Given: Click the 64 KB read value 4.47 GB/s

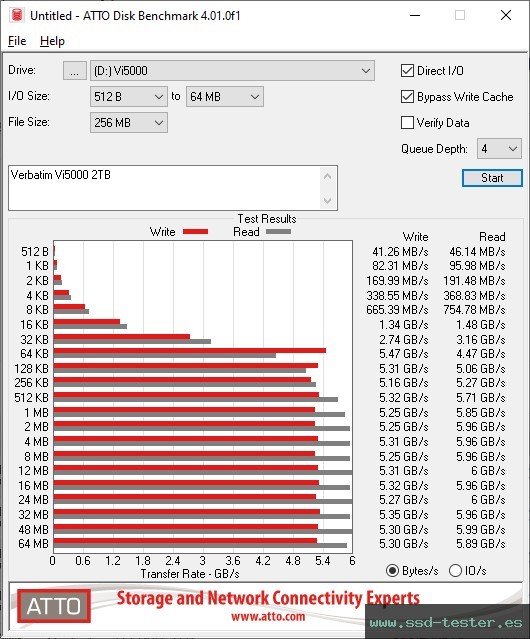Looking at the screenshot, I should (481, 354).
